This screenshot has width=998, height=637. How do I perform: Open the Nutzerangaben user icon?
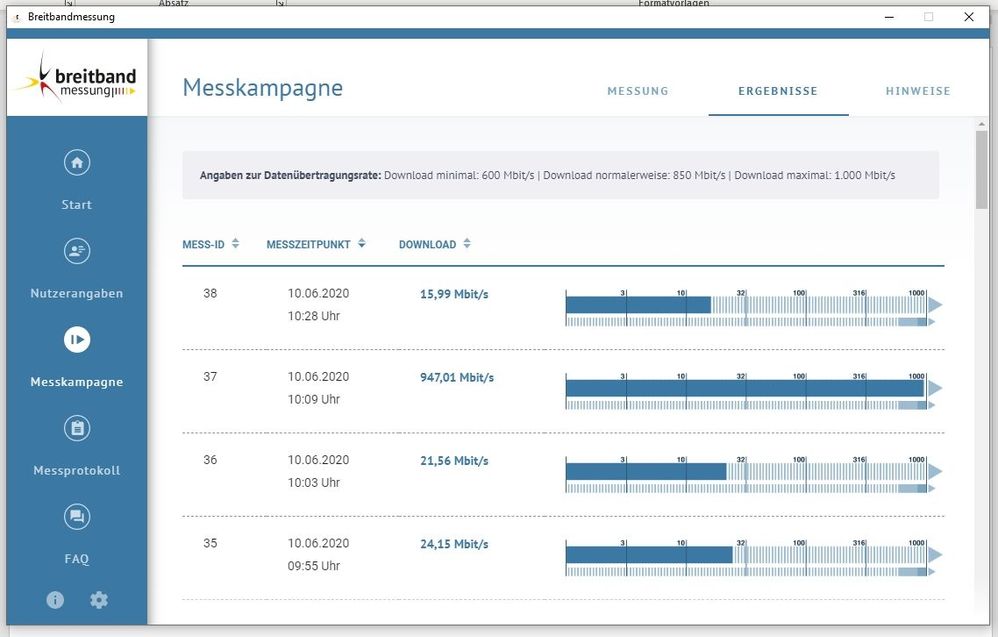pyautogui.click(x=77, y=251)
